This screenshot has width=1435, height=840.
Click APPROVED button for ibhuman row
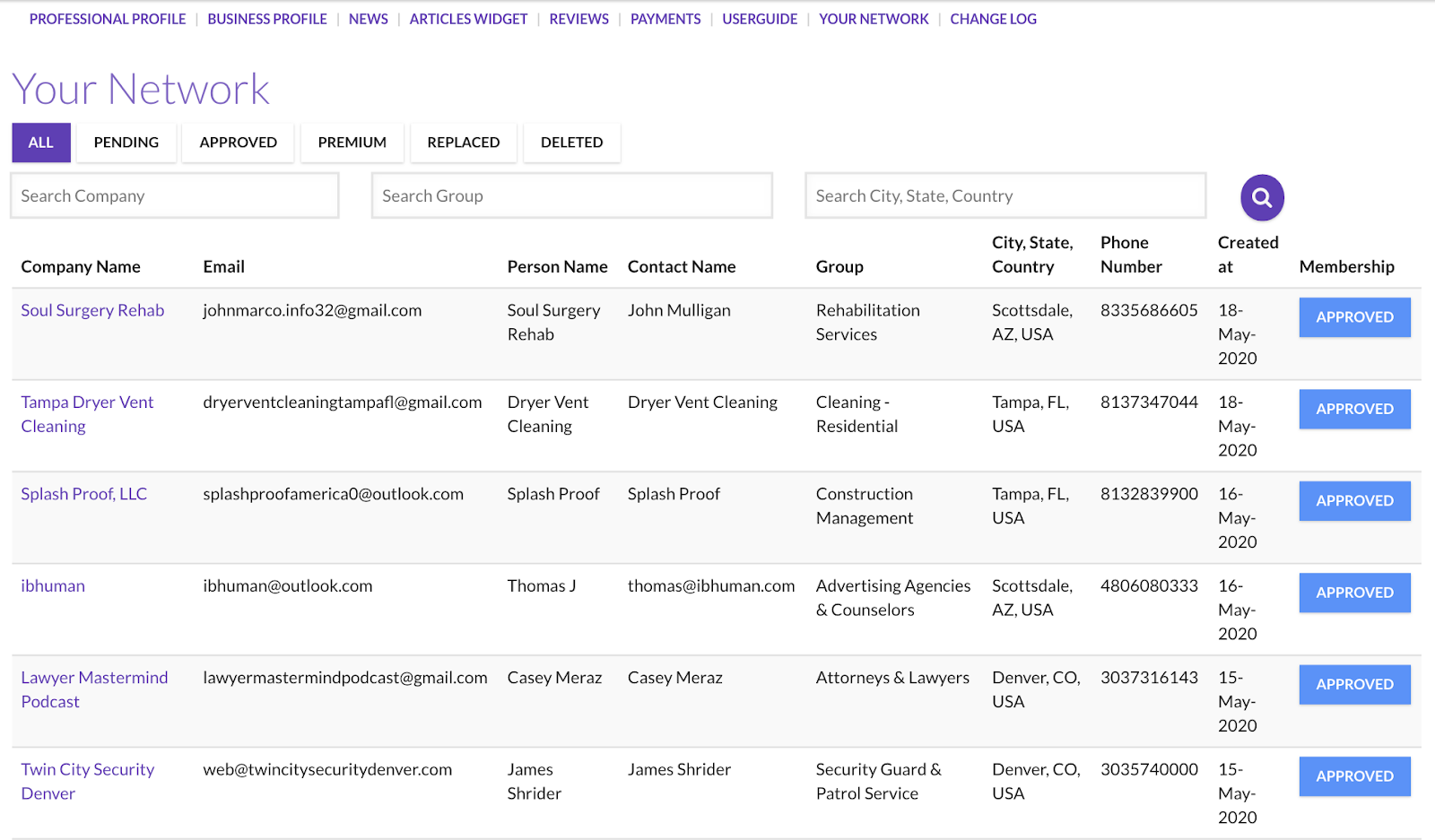(x=1354, y=593)
